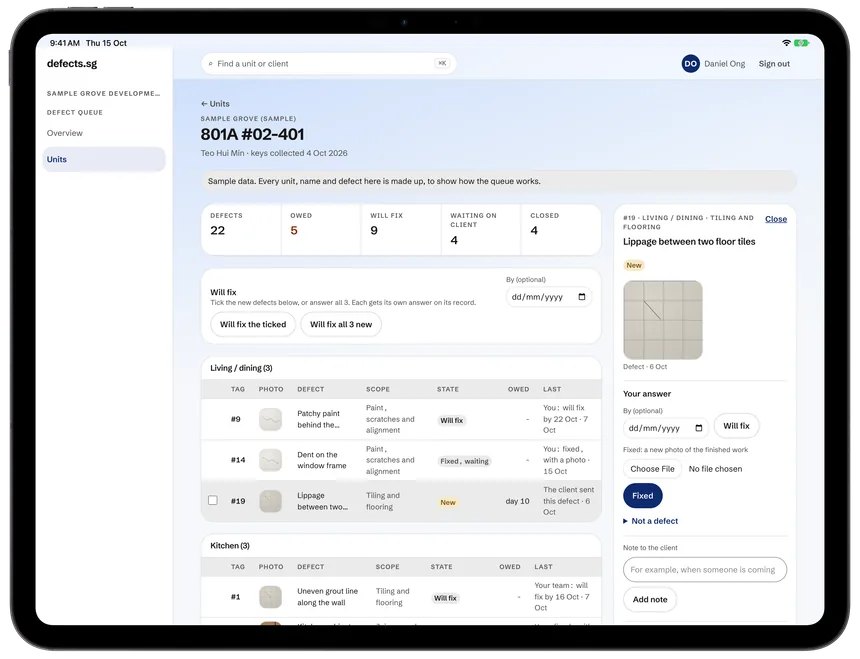Screen dimensions: 860x659
Task: Click the Fixed, waiting state badge
Action: pos(465,461)
